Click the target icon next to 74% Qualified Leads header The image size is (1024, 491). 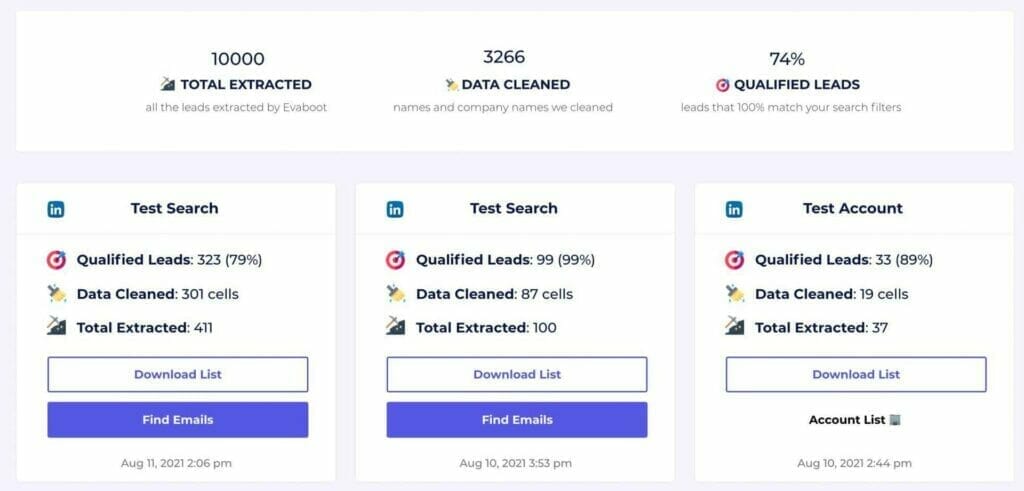722,85
